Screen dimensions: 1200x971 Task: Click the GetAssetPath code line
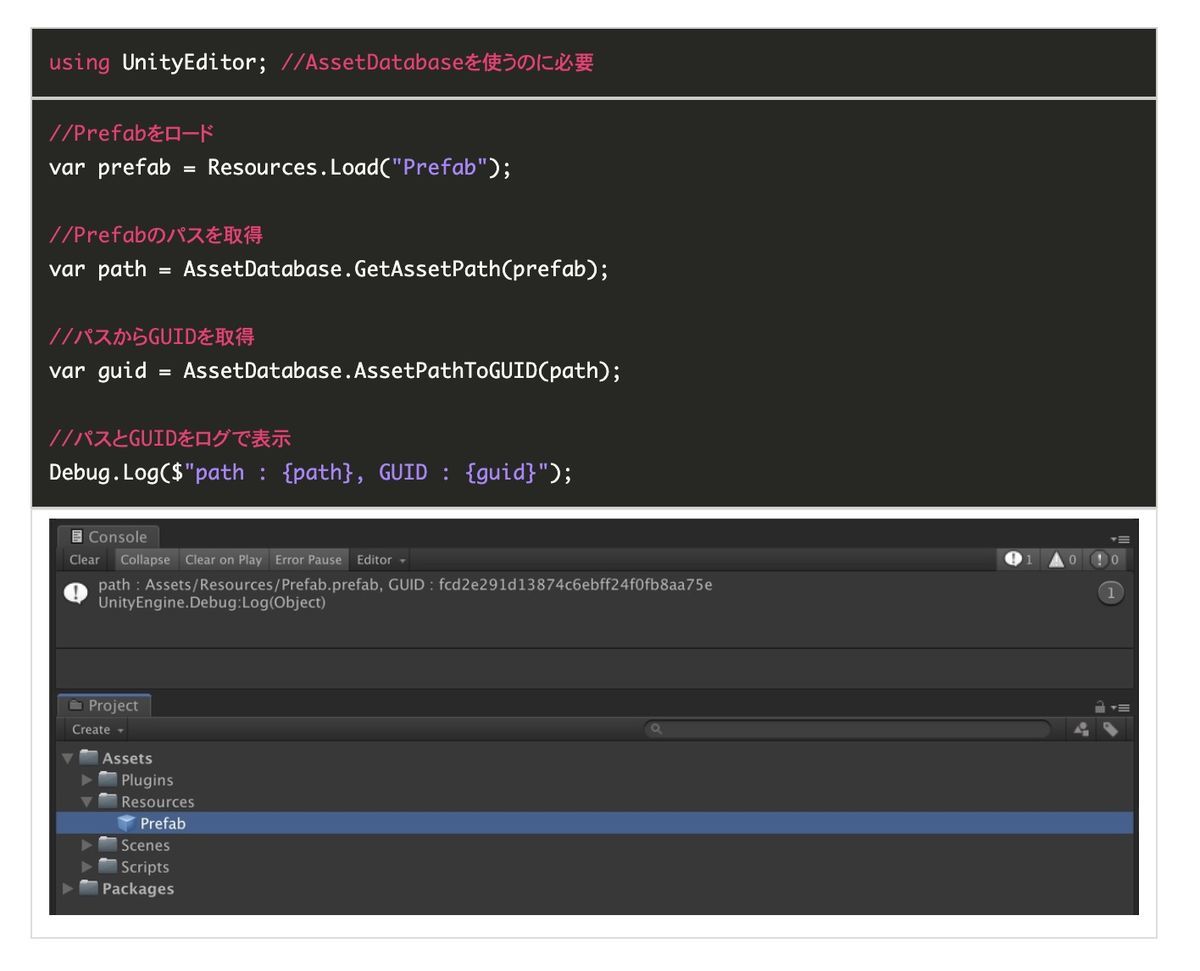[329, 269]
